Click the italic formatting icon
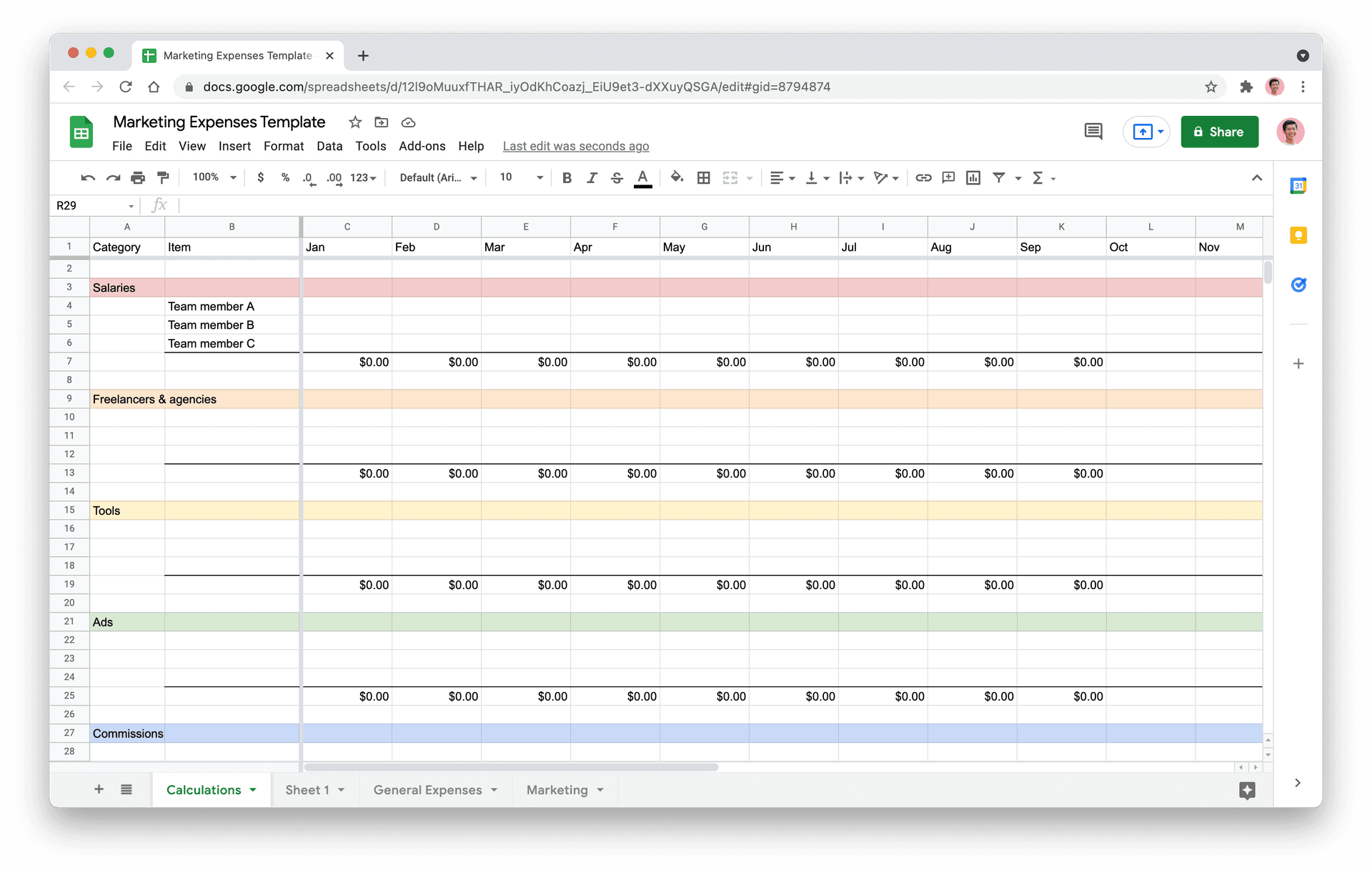1372x873 pixels. pos(591,178)
